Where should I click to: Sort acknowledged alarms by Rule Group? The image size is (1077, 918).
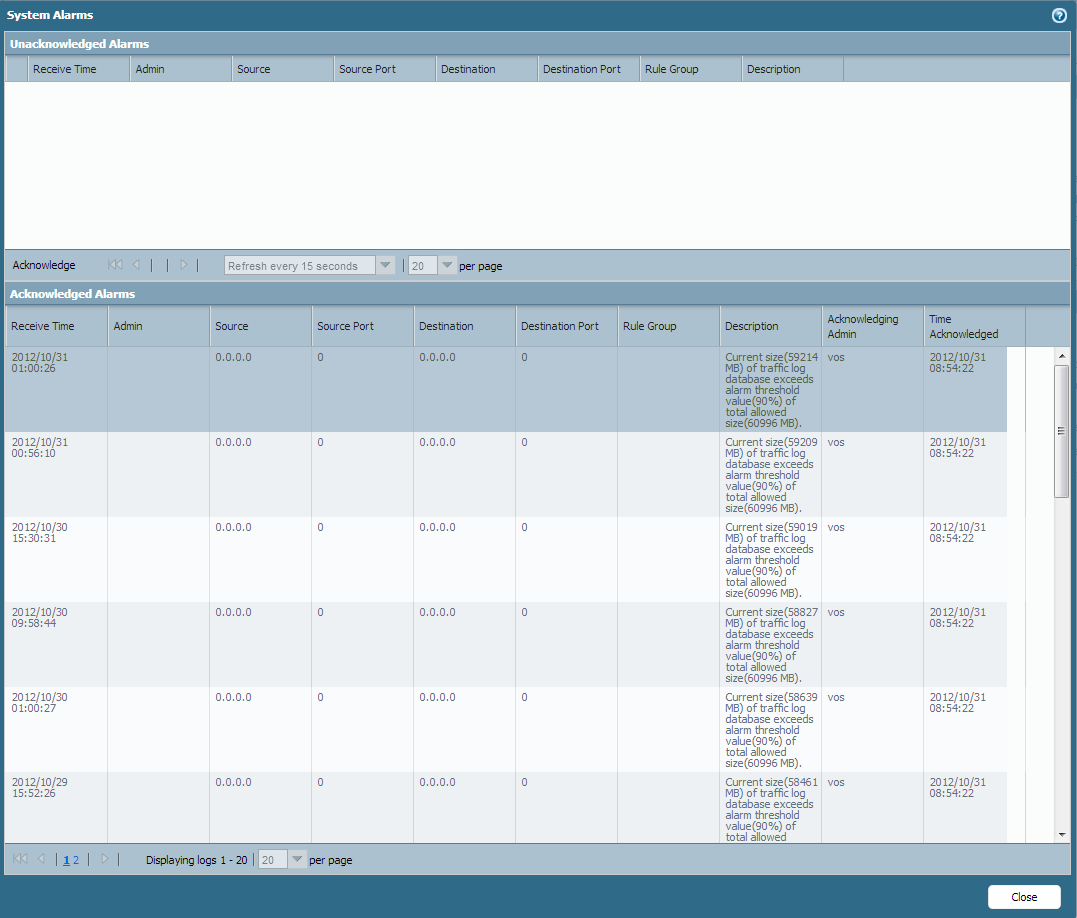pyautogui.click(x=668, y=326)
